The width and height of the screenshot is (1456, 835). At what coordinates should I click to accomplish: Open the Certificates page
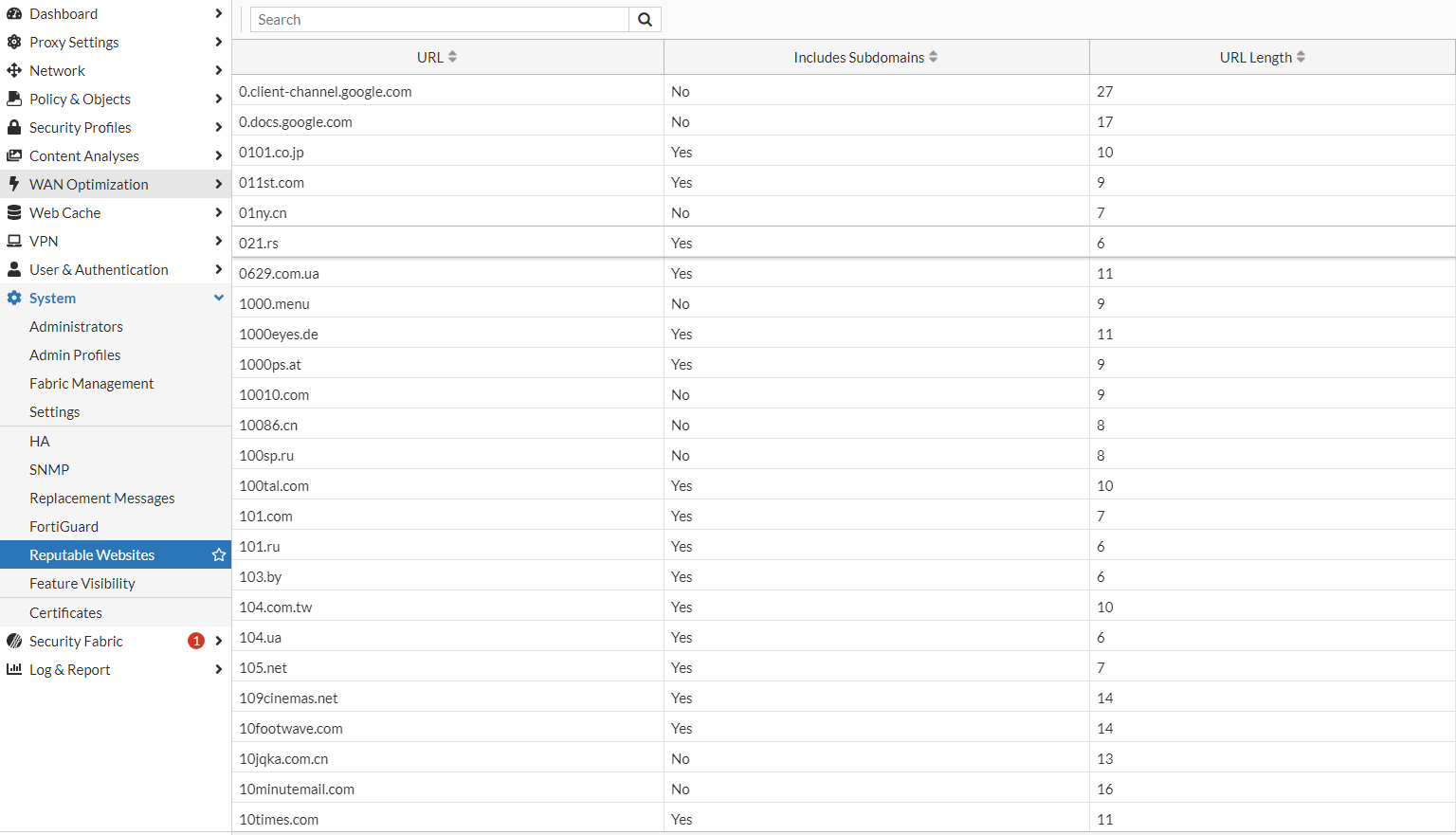pos(65,613)
